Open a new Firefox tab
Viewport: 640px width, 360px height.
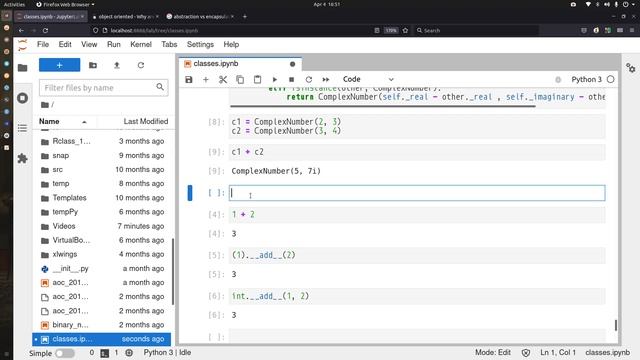244,17
